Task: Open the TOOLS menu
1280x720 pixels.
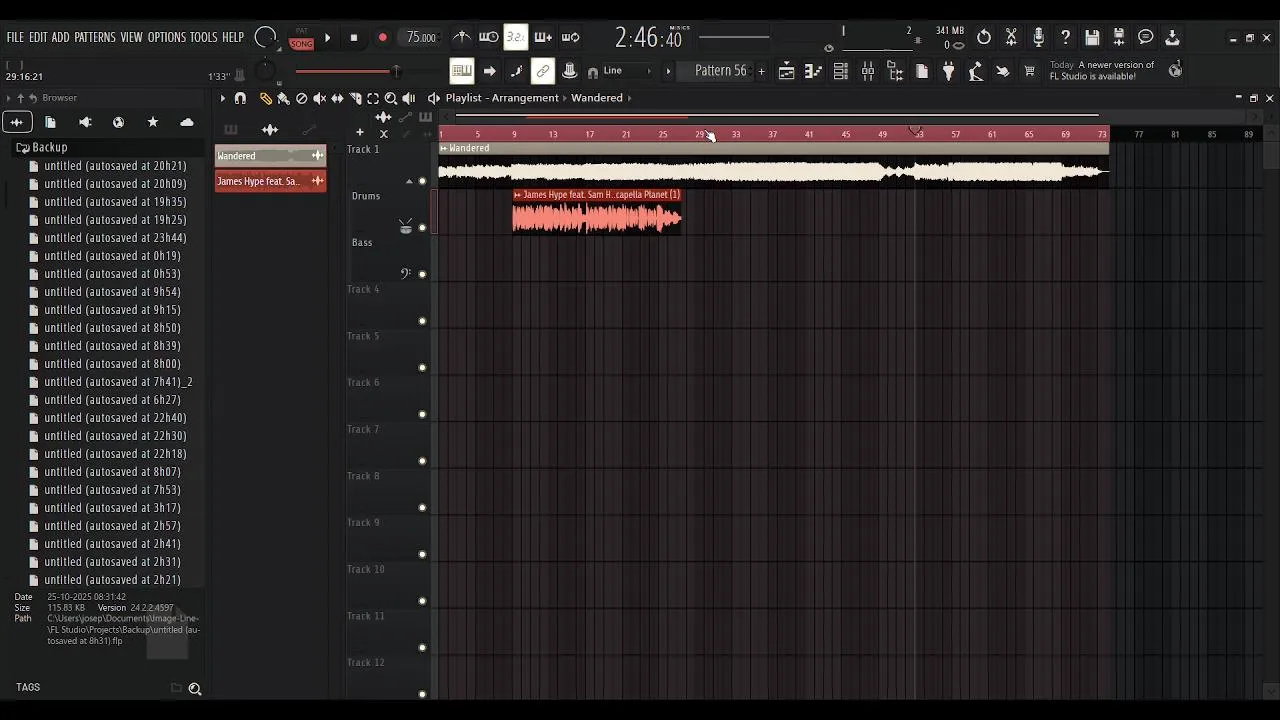Action: [204, 38]
